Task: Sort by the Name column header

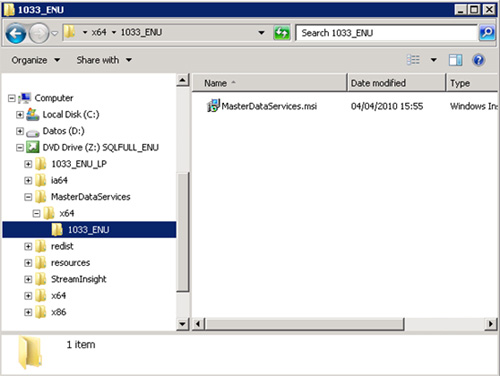Action: tap(269, 83)
